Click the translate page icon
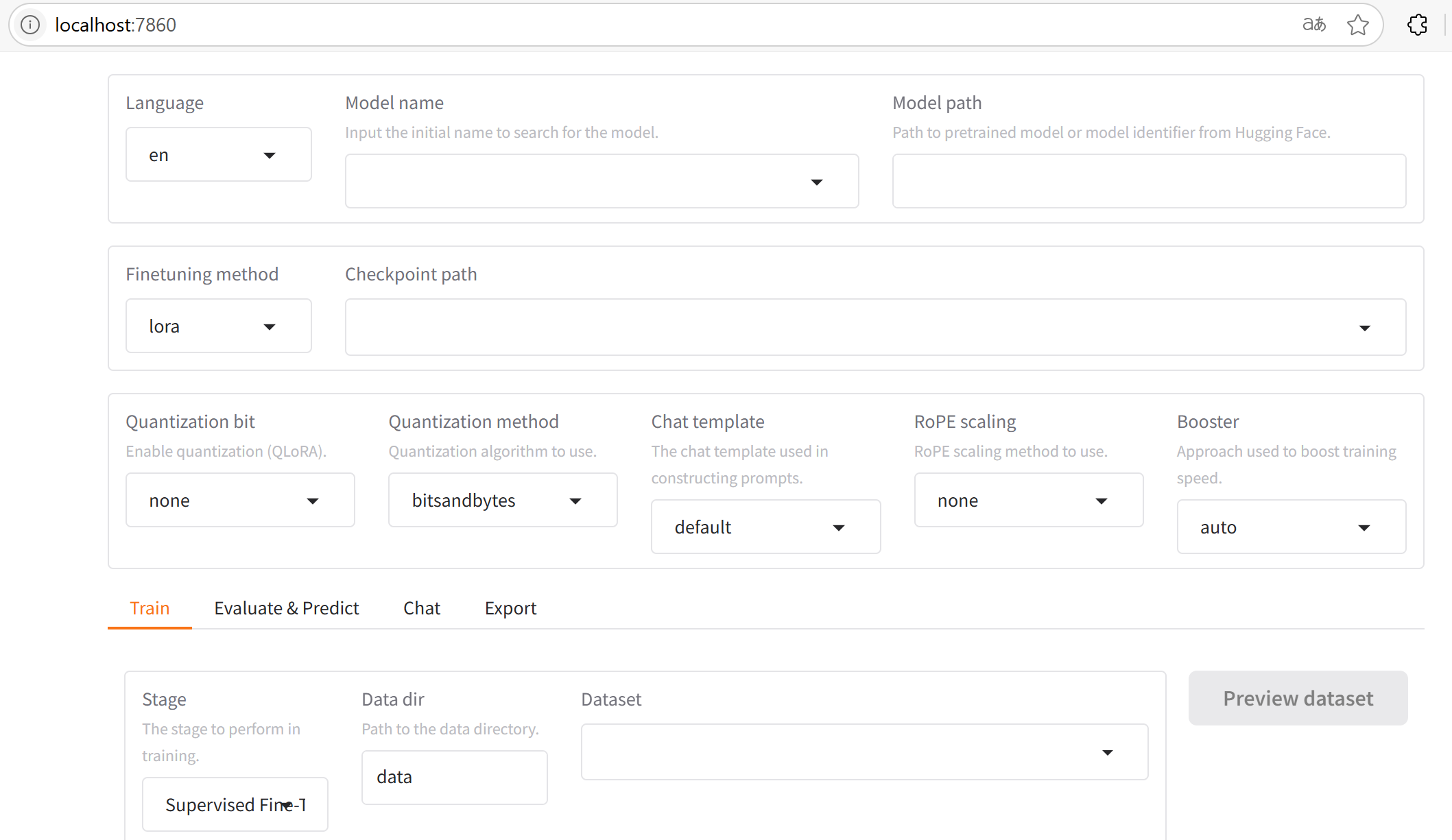 1313,25
